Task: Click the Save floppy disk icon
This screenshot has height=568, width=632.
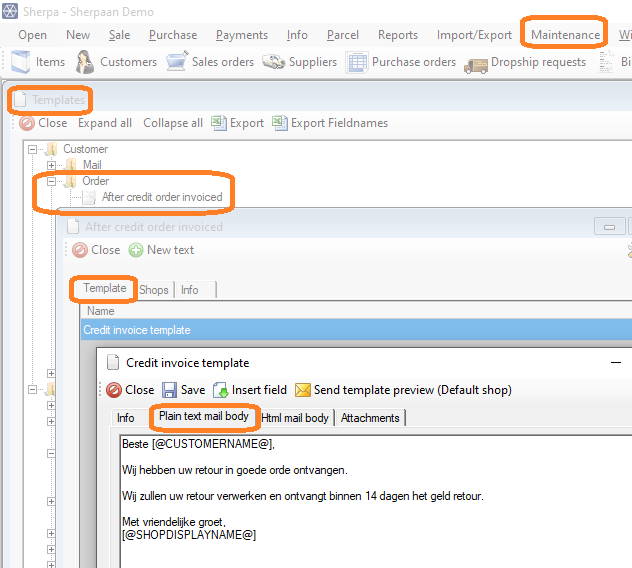Action: pos(169,390)
